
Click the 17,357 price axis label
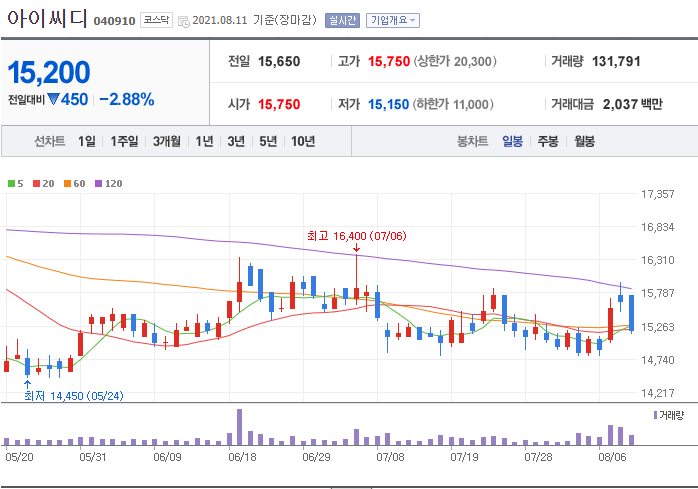click(657, 194)
